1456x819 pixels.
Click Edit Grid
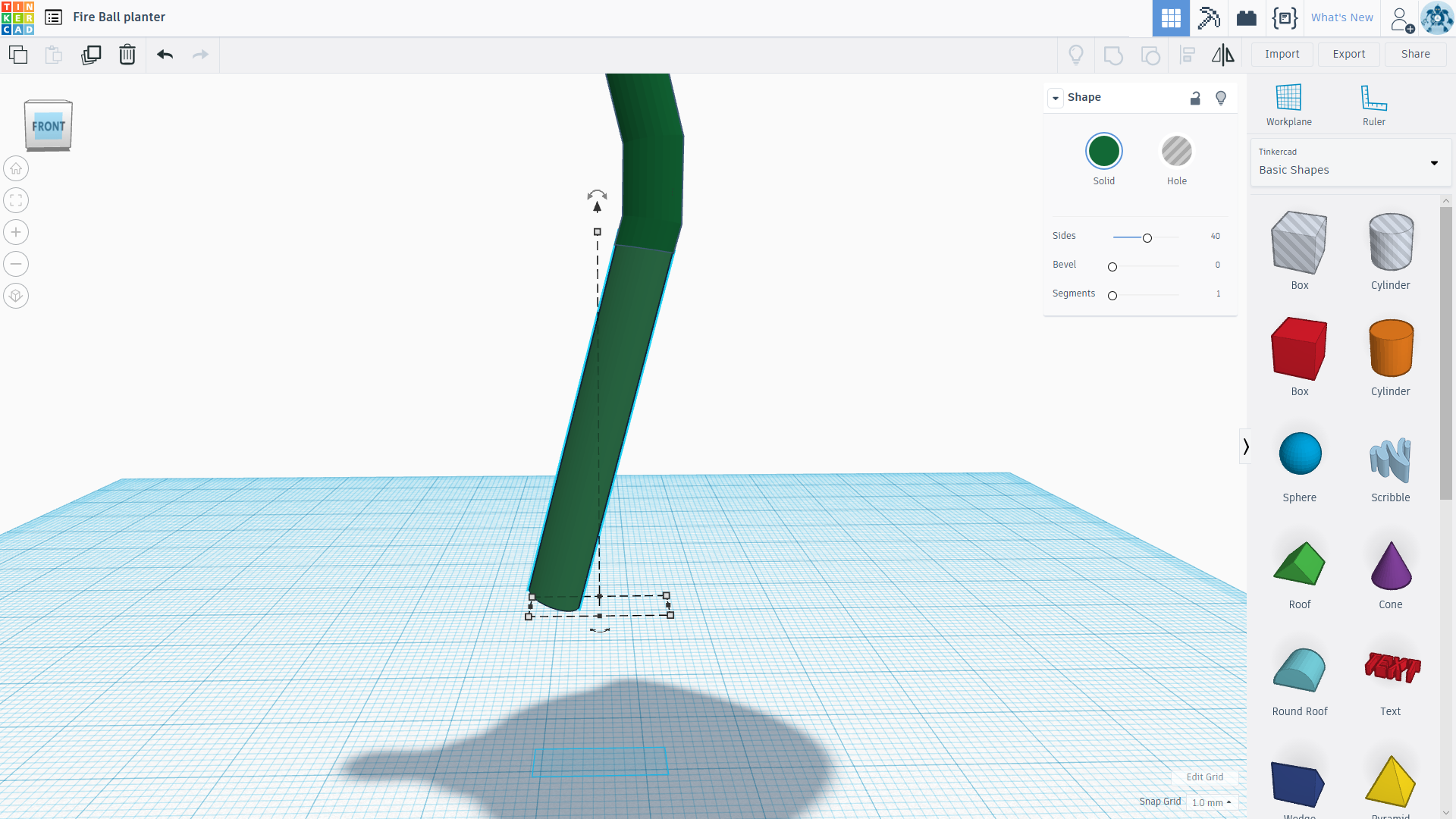click(1204, 777)
